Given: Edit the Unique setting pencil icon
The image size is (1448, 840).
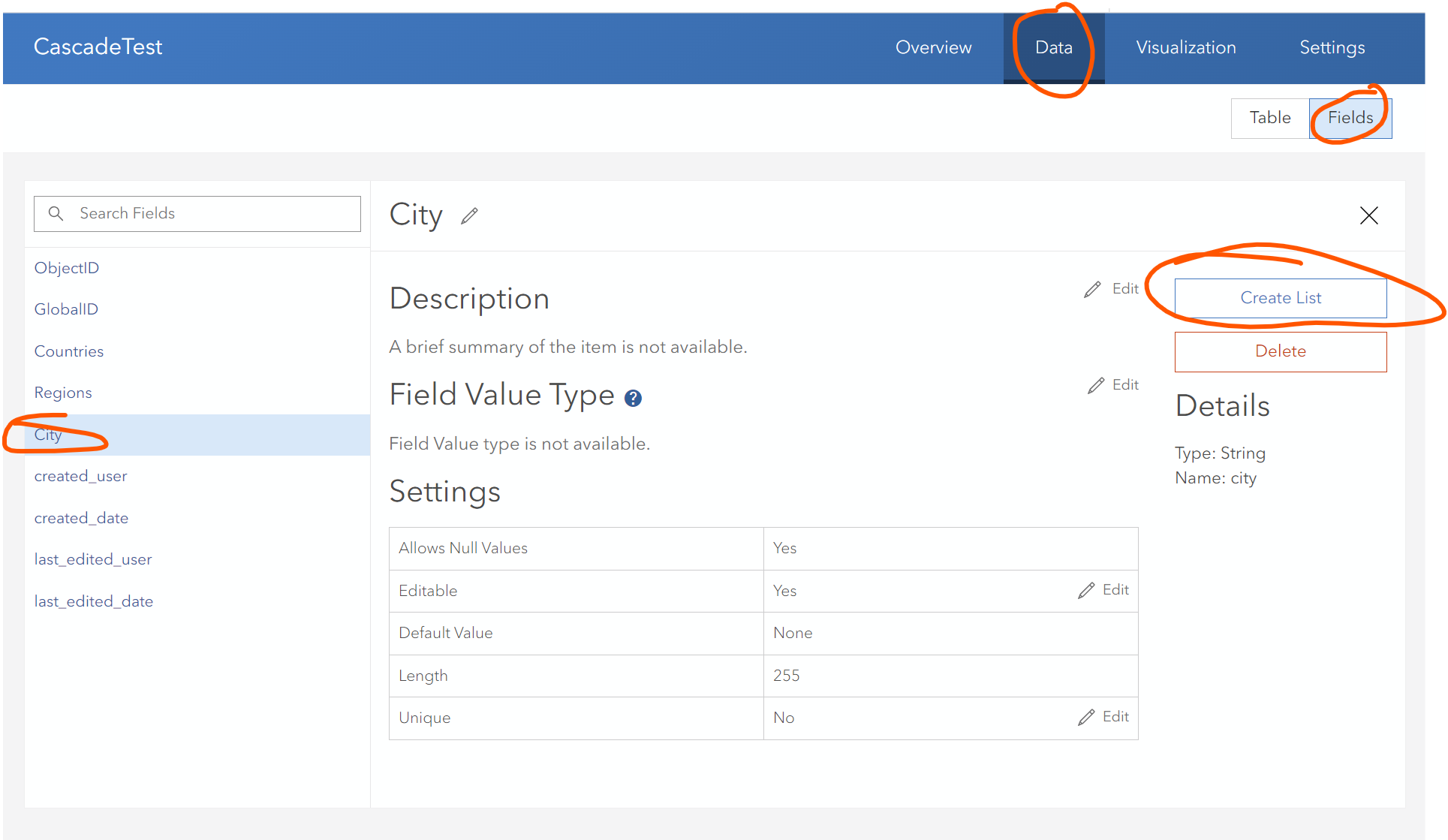Looking at the screenshot, I should click(1085, 717).
